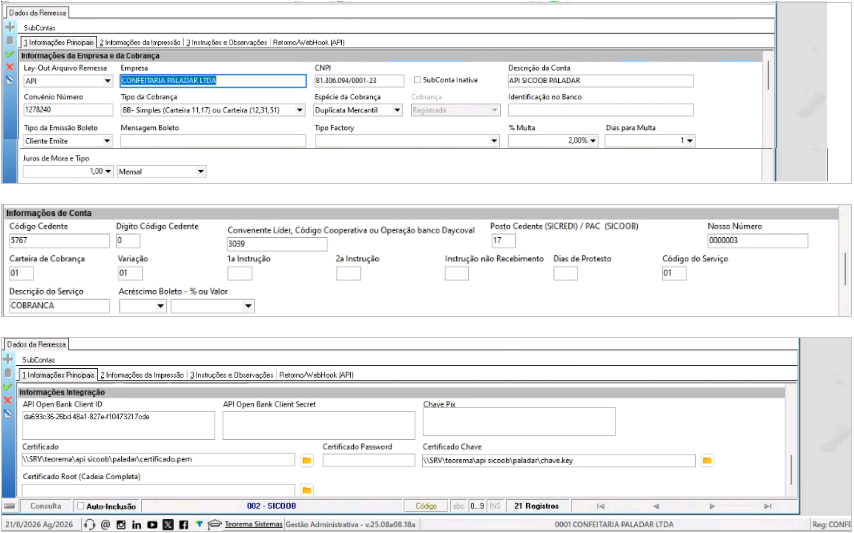The image size is (854, 533).
Task: Select Informações Principais tab in bottom panel
Action: 58,375
